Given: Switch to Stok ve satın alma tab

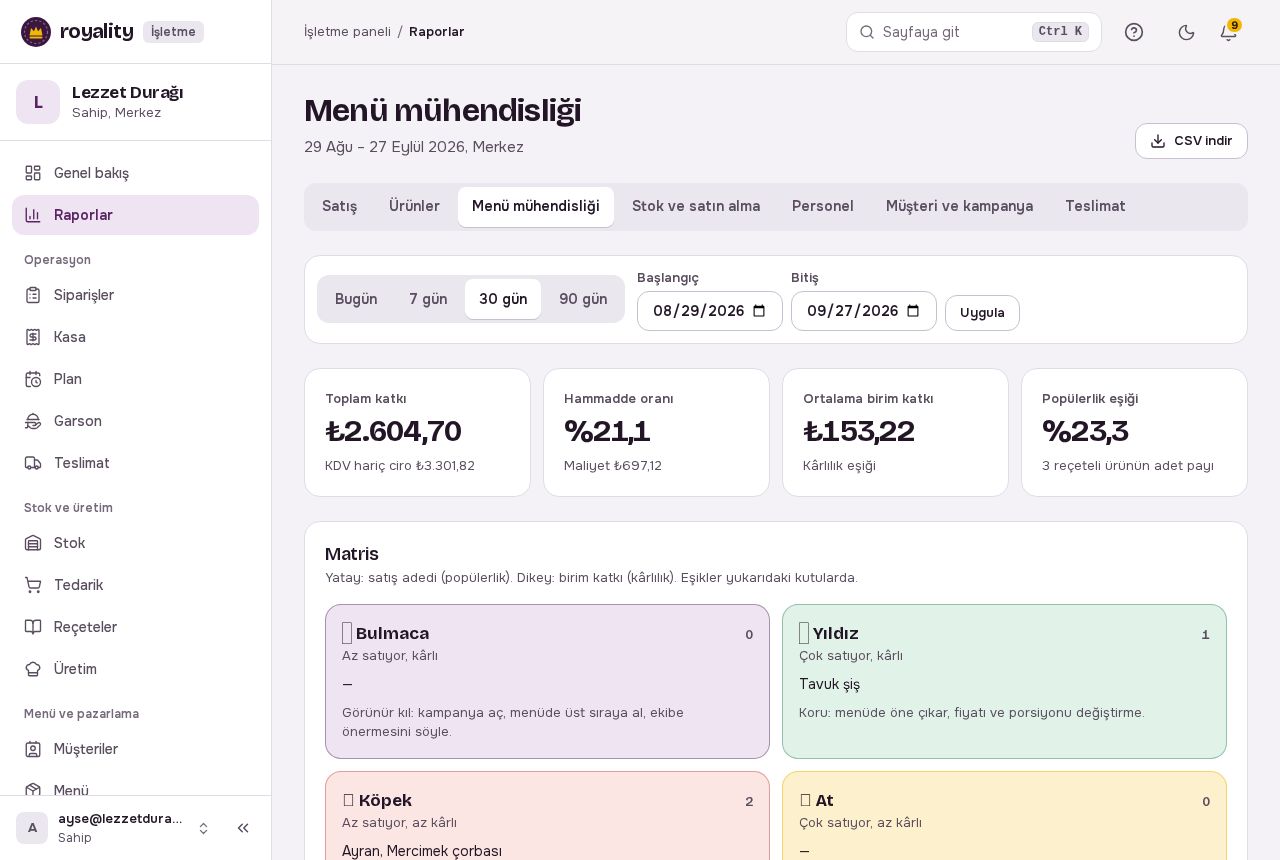Looking at the screenshot, I should pos(696,207).
